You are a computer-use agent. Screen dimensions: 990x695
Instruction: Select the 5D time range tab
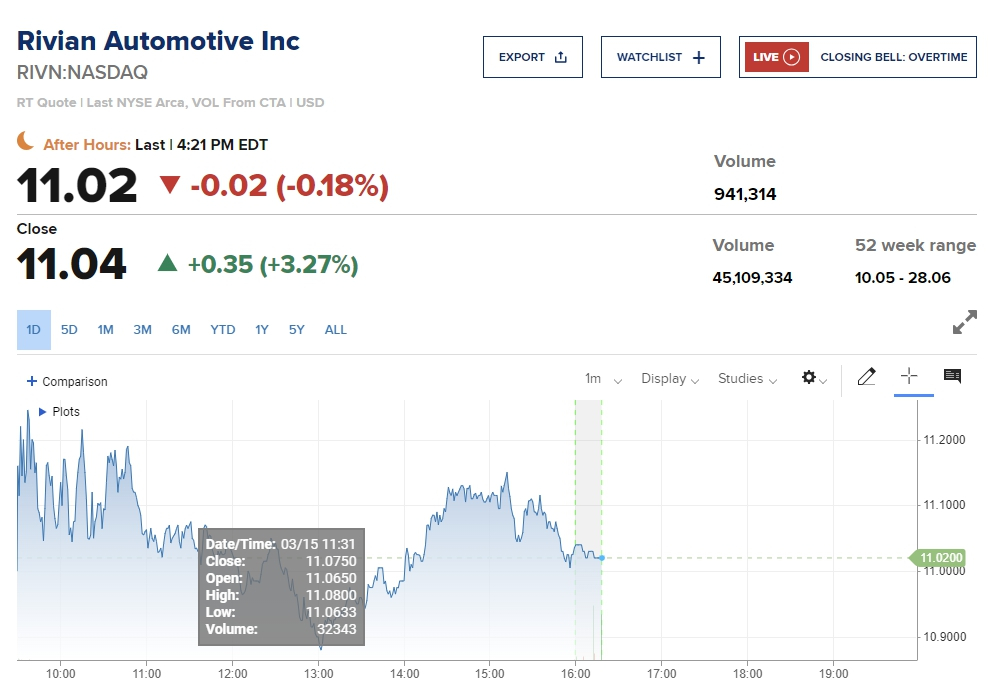69,330
